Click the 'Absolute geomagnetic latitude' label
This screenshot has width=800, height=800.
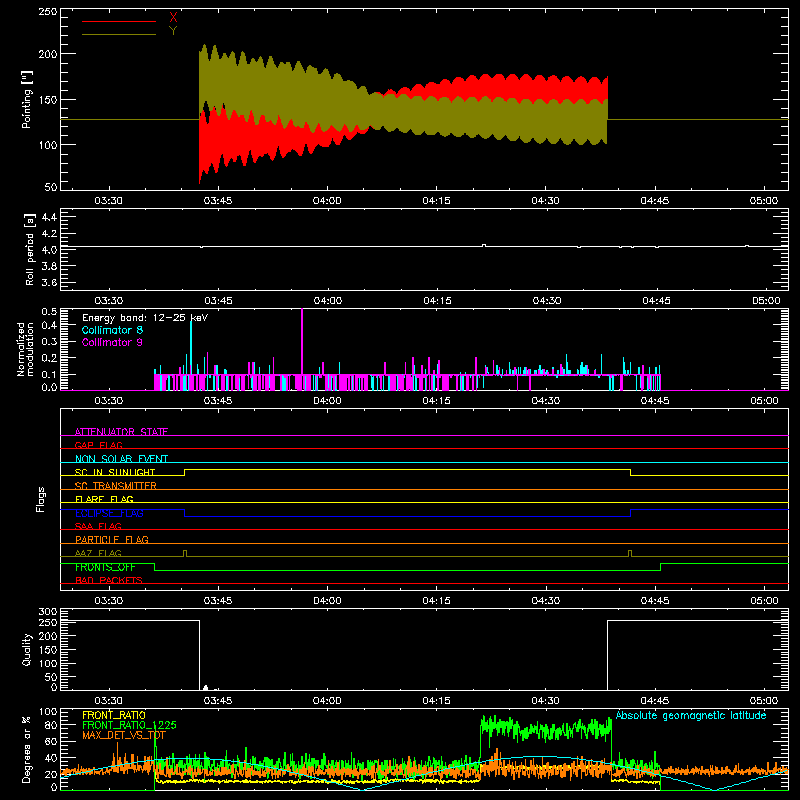tap(691, 715)
